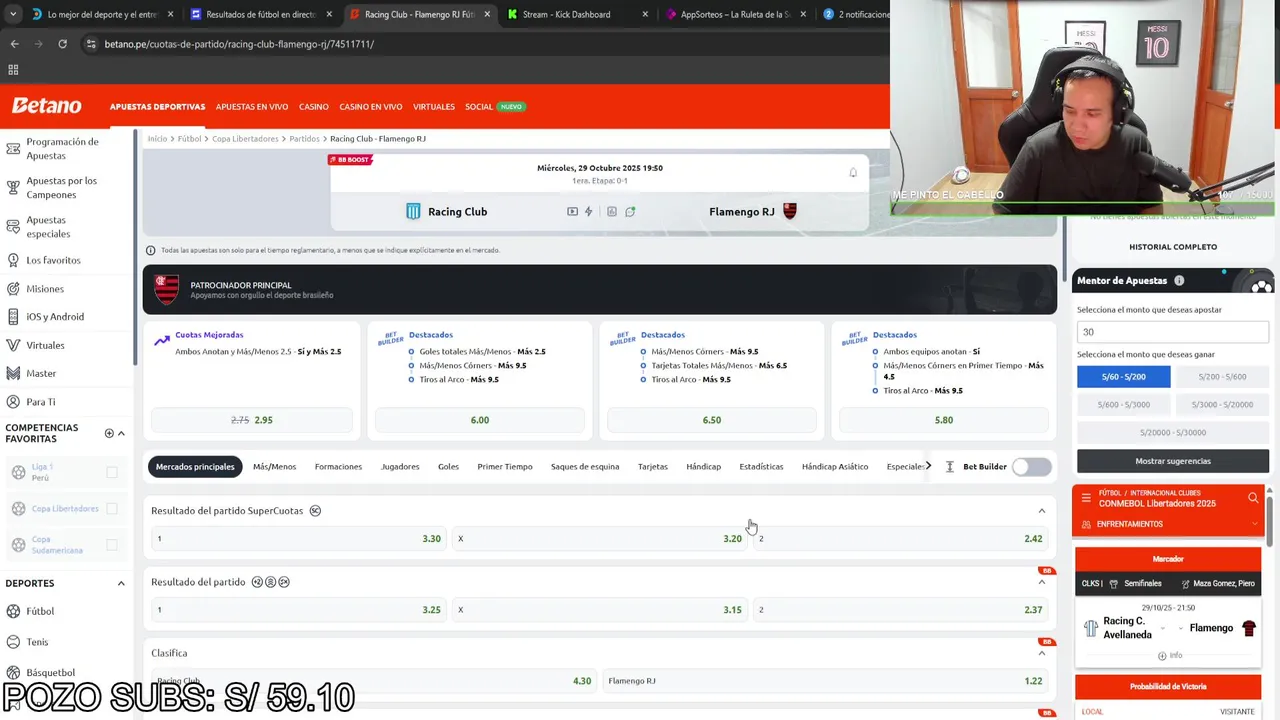Open Virtuales in the sidebar
This screenshot has width=1280, height=720.
point(45,345)
